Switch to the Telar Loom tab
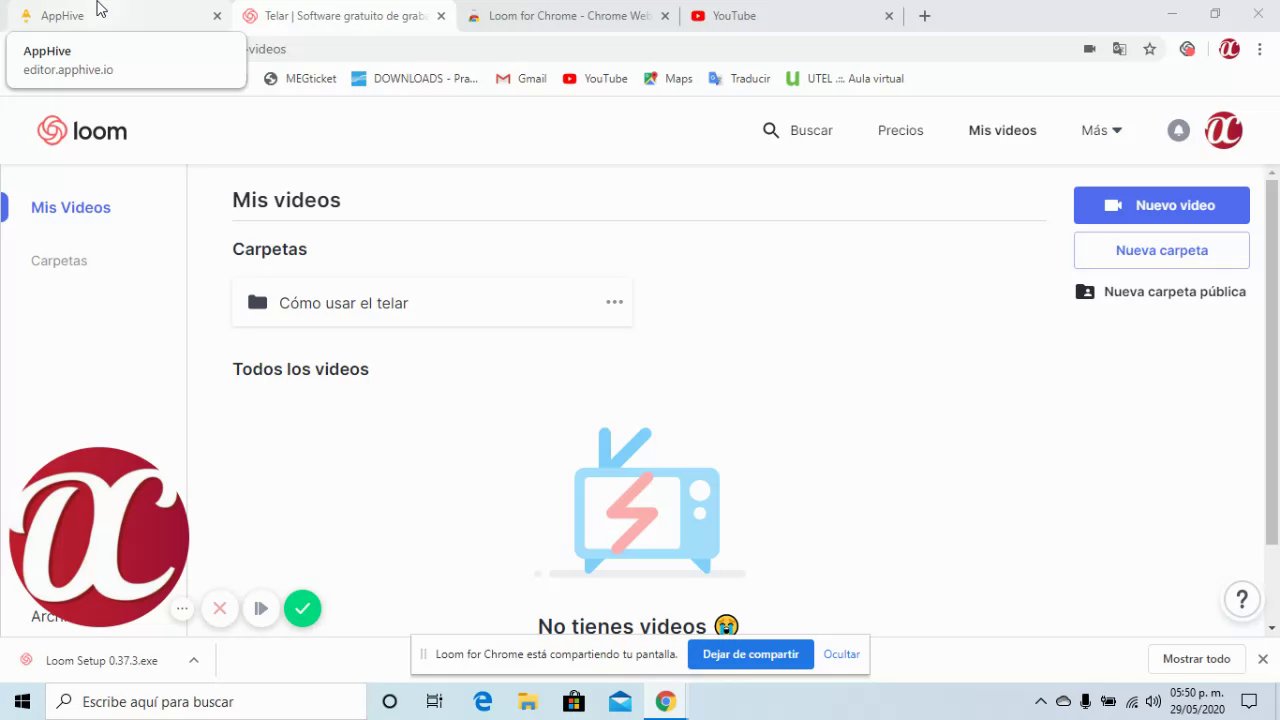1280x720 pixels. pos(343,16)
